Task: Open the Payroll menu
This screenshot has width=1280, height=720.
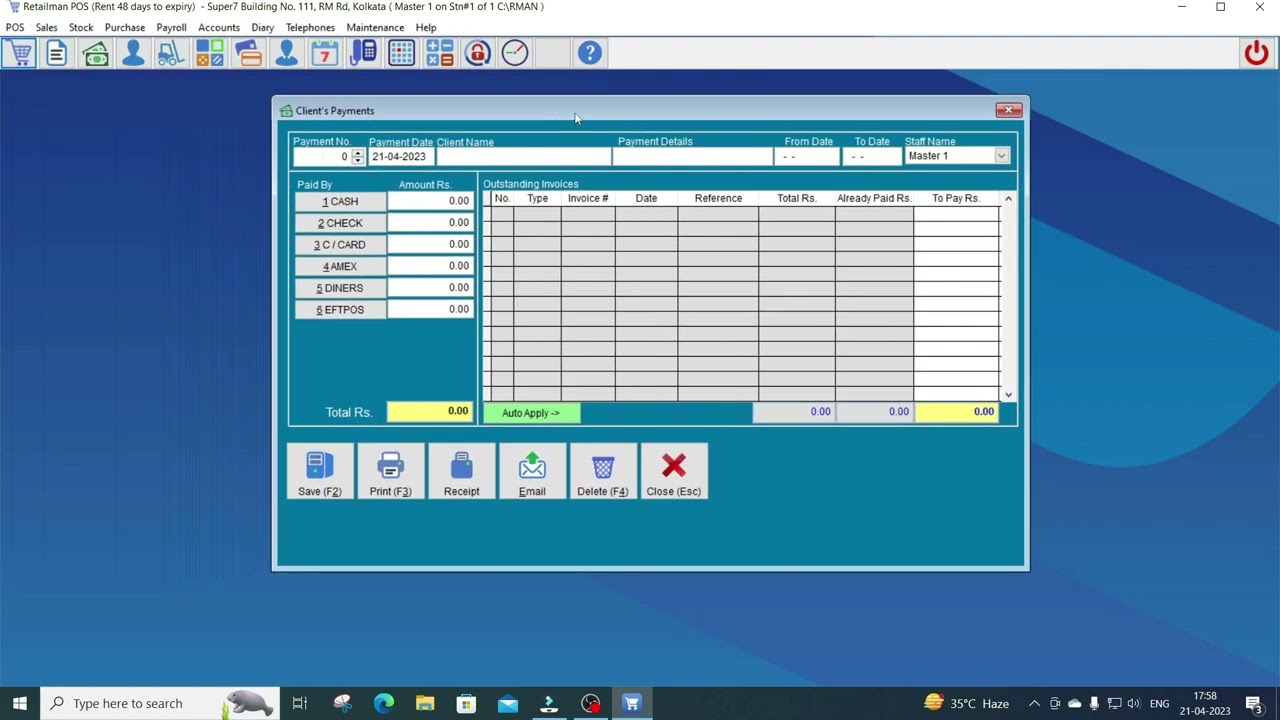Action: [x=171, y=27]
